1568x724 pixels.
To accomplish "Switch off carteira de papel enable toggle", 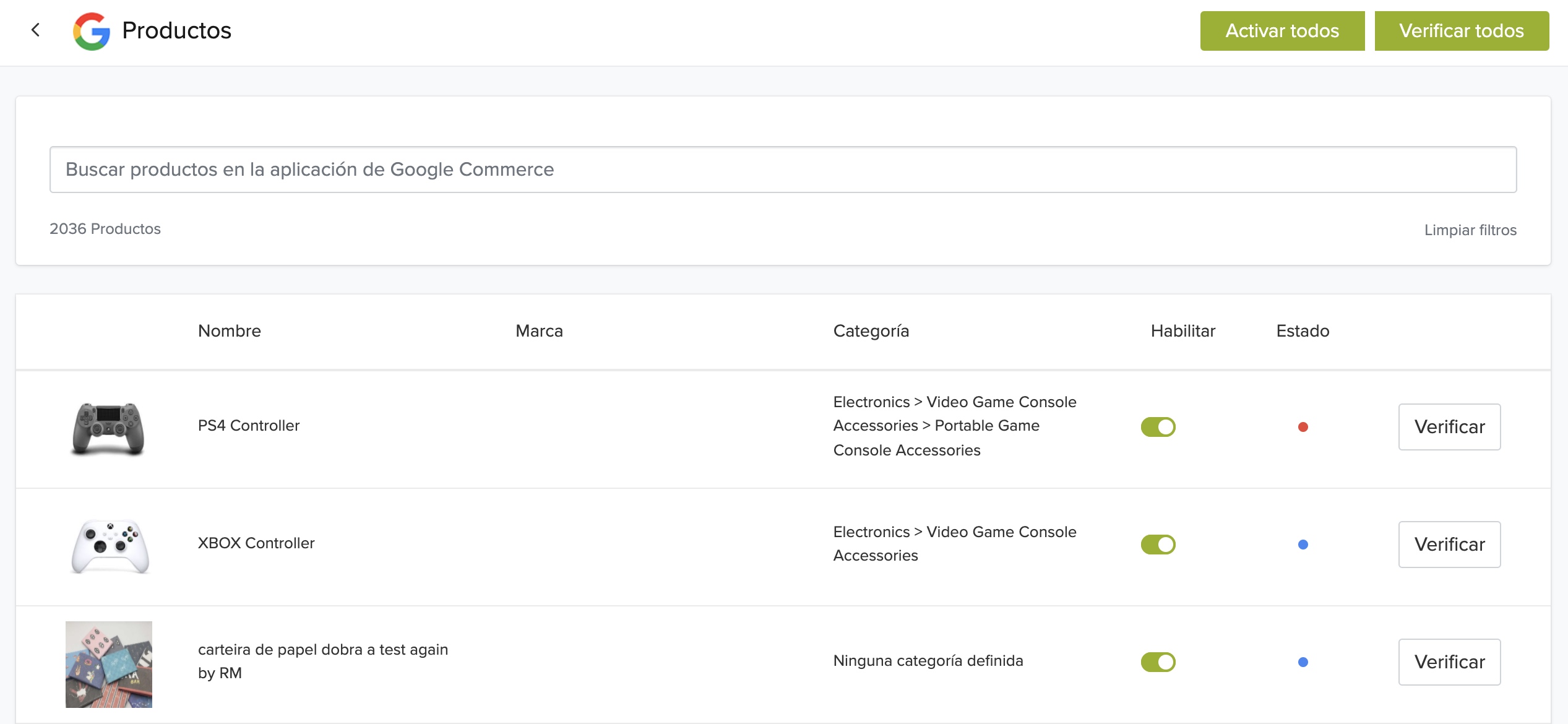I will (1158, 662).
